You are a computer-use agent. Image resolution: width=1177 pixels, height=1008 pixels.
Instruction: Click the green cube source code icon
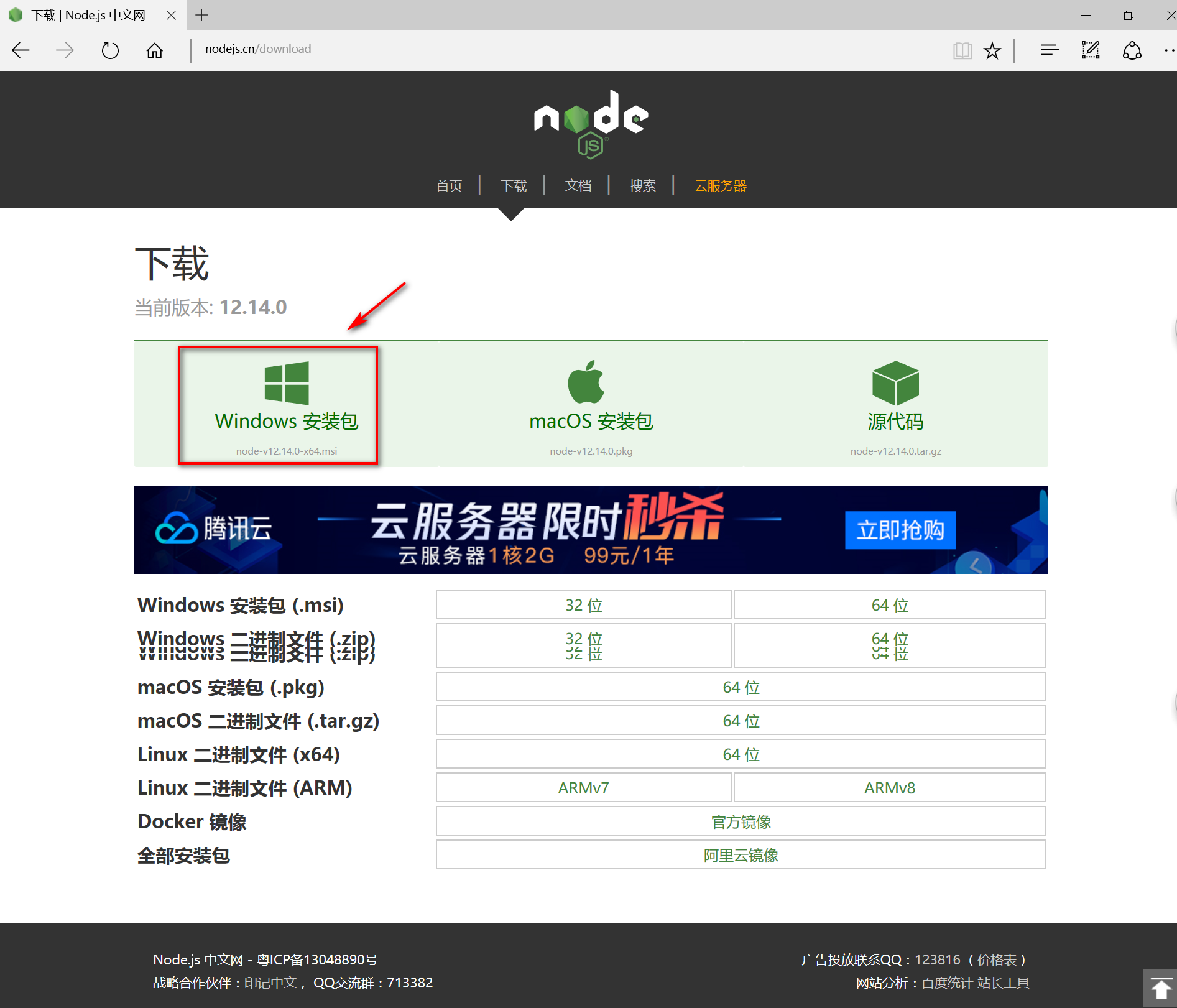[895, 382]
